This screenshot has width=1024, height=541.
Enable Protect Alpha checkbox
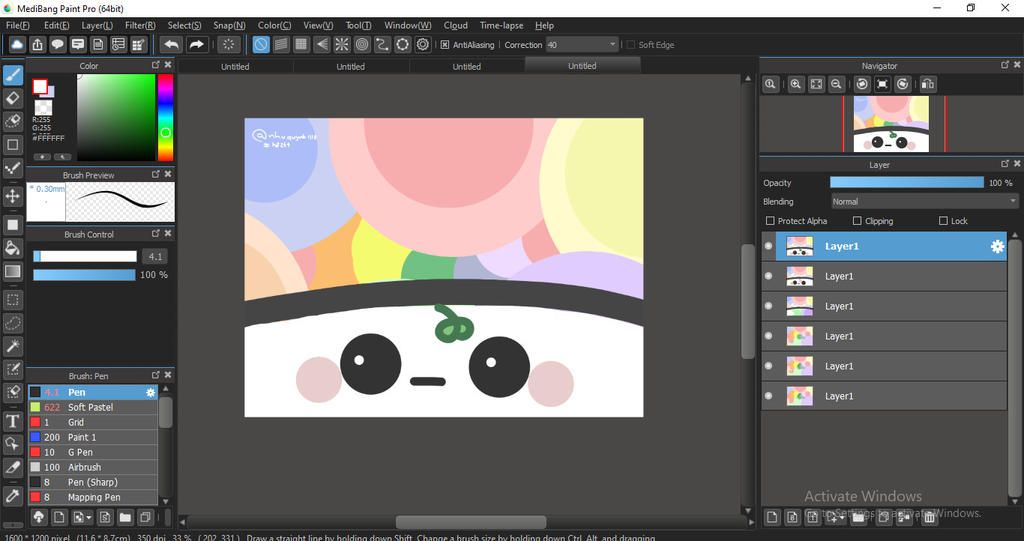click(x=770, y=221)
